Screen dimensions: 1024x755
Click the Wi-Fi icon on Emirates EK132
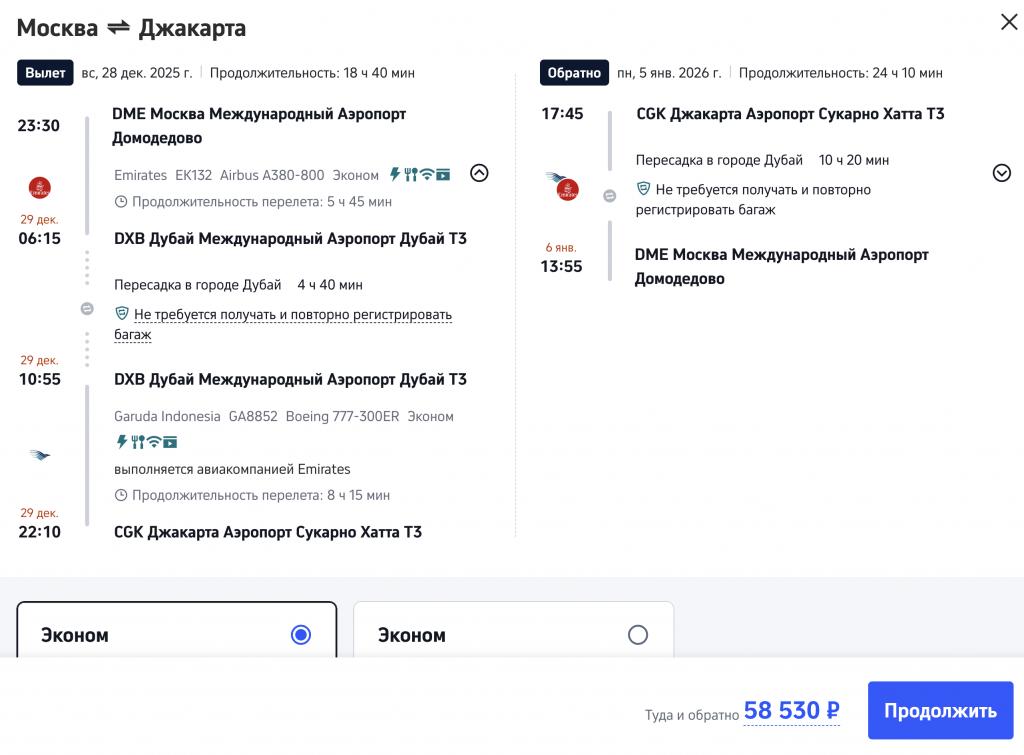(x=427, y=175)
